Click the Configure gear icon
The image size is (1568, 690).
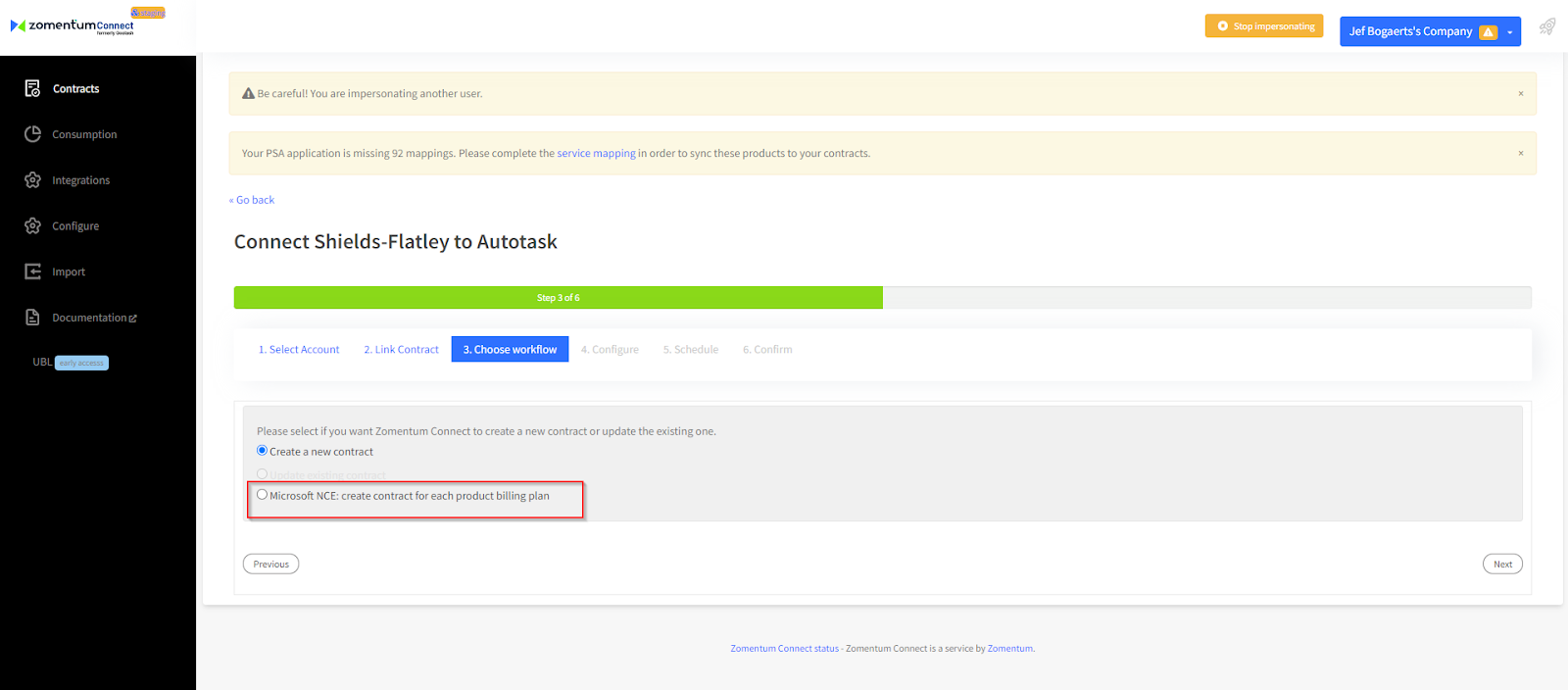(x=32, y=225)
